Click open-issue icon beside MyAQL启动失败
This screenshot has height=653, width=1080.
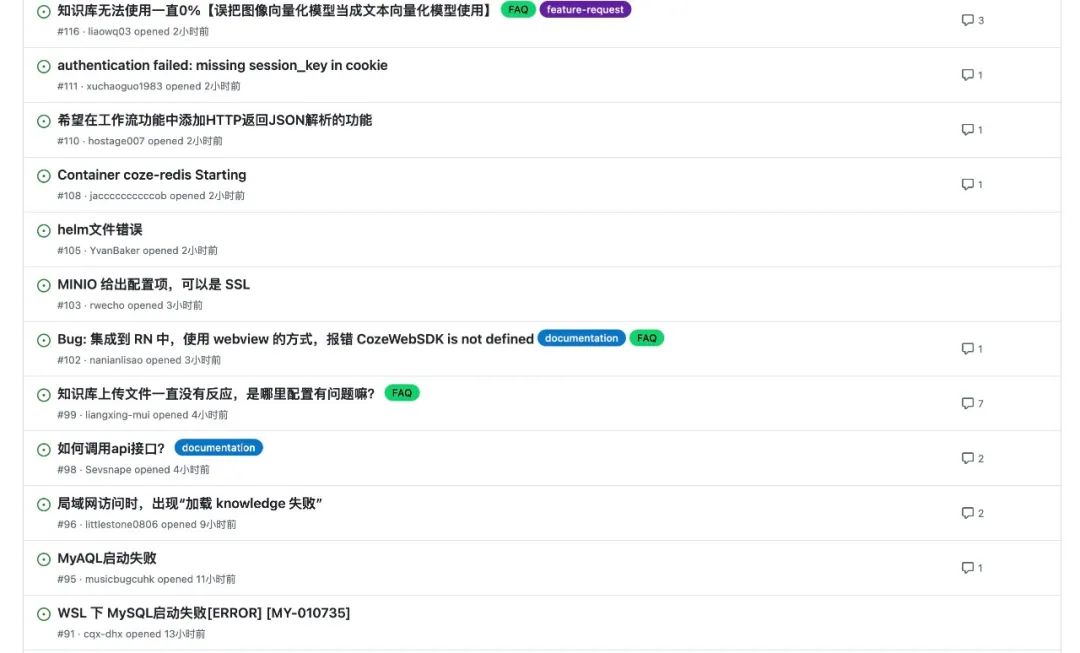click(x=43, y=559)
